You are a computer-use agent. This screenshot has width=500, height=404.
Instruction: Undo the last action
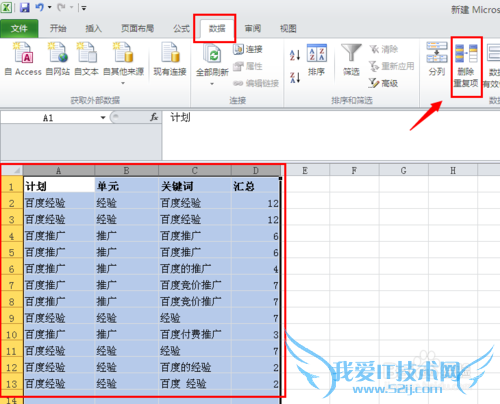[x=40, y=7]
